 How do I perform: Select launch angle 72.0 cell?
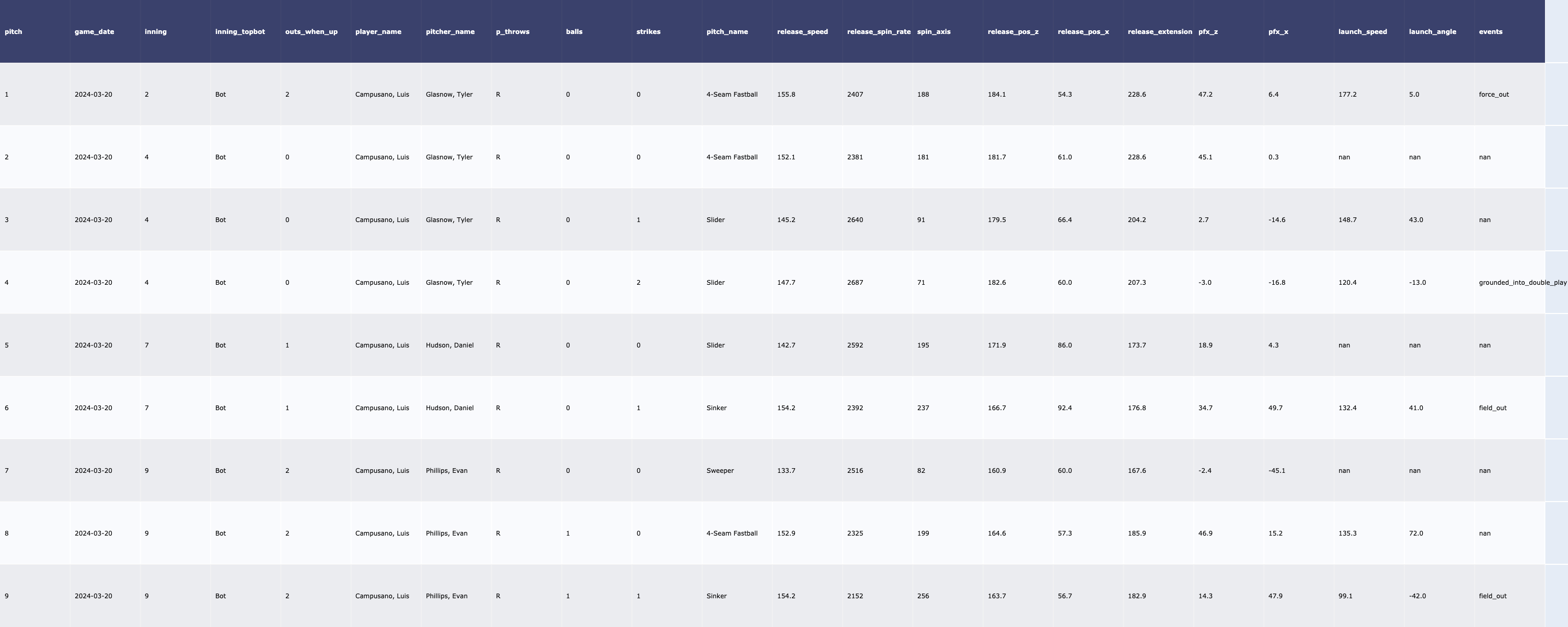pos(1416,533)
